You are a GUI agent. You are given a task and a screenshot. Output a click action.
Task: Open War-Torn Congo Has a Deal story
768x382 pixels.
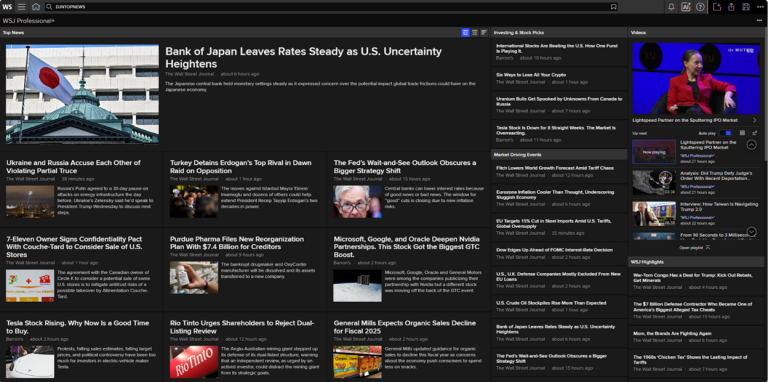tap(693, 278)
